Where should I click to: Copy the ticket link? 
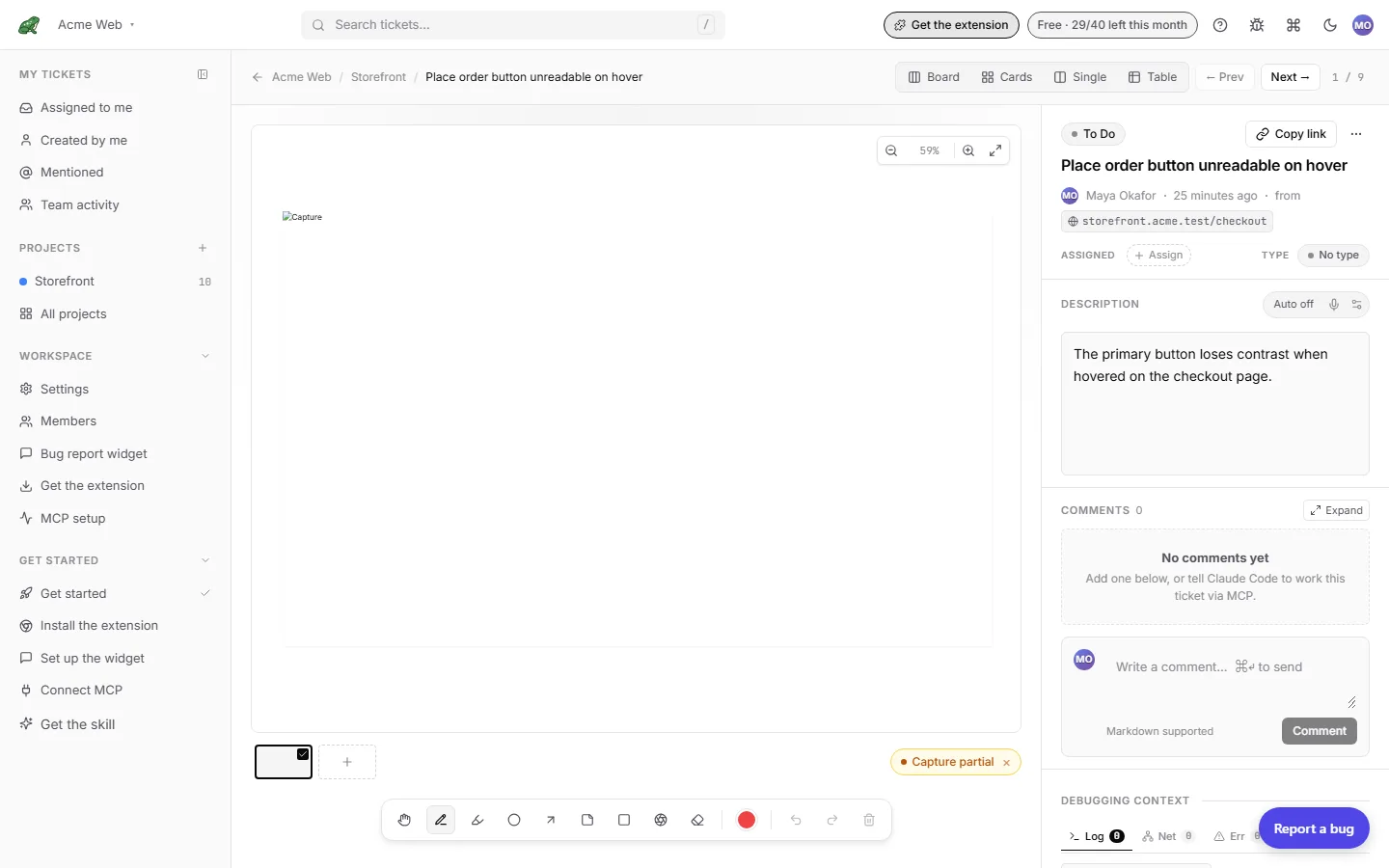coord(1291,134)
